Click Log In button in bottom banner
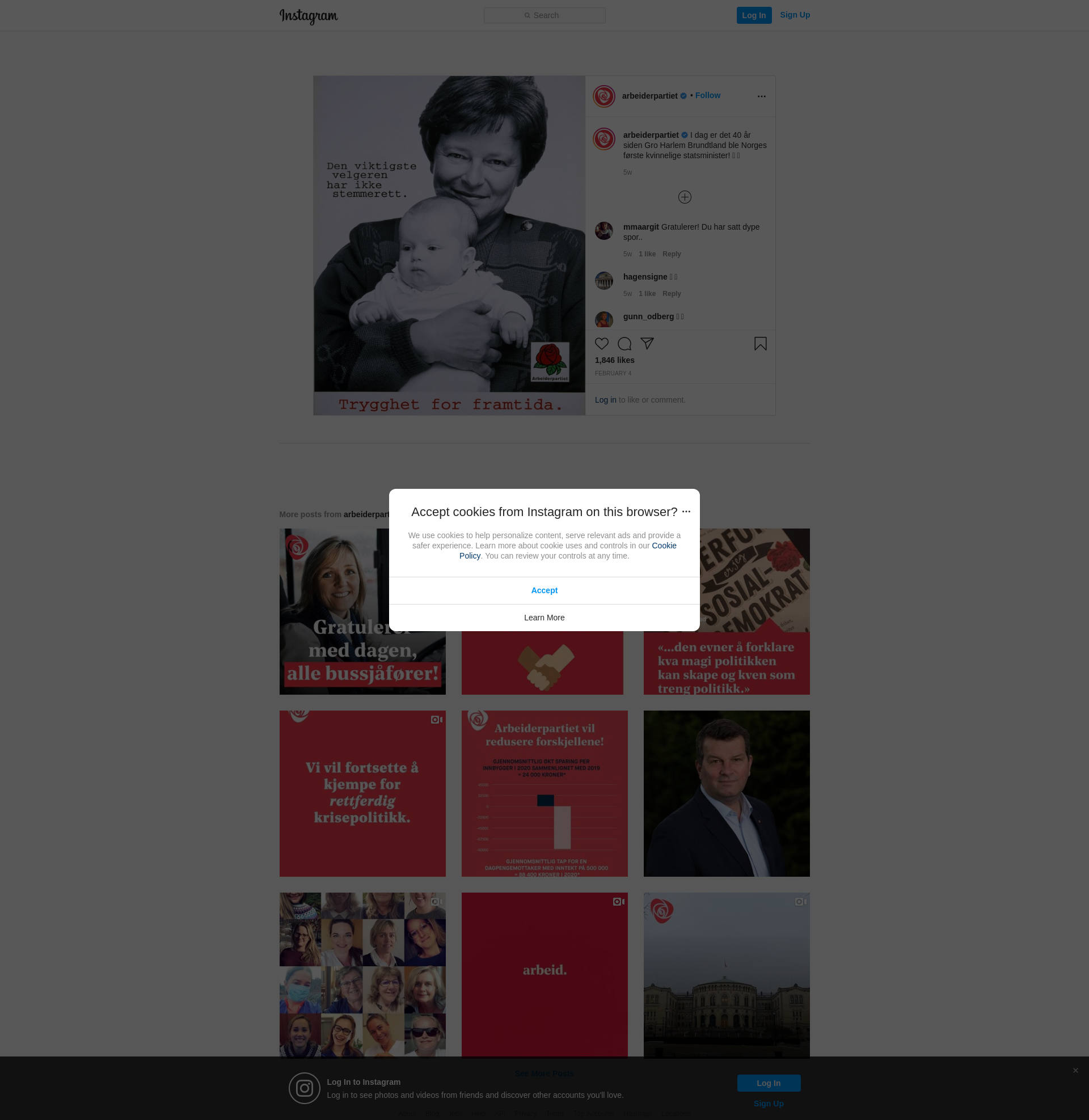 768,1083
